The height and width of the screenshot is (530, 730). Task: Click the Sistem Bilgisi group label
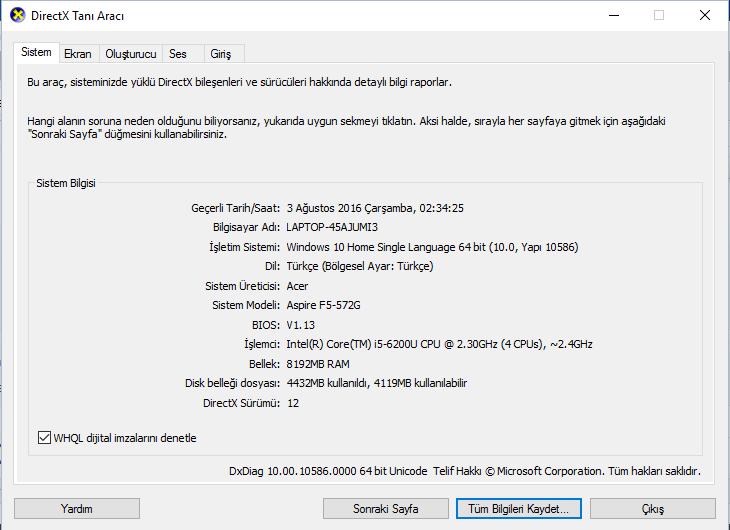66,183
